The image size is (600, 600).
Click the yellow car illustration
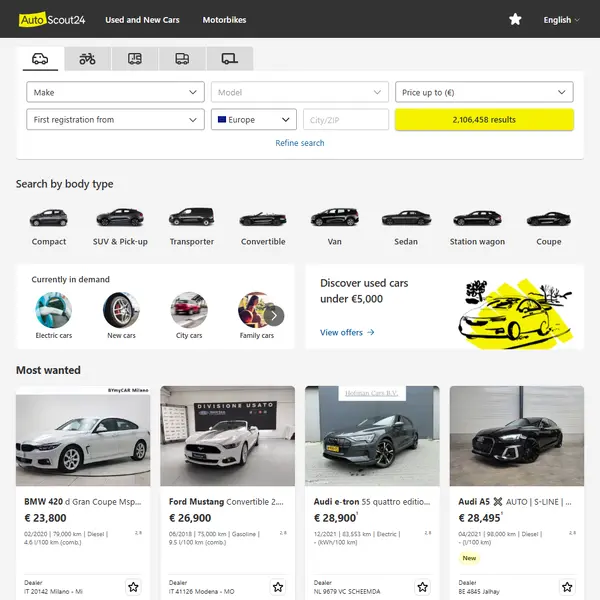pos(515,313)
